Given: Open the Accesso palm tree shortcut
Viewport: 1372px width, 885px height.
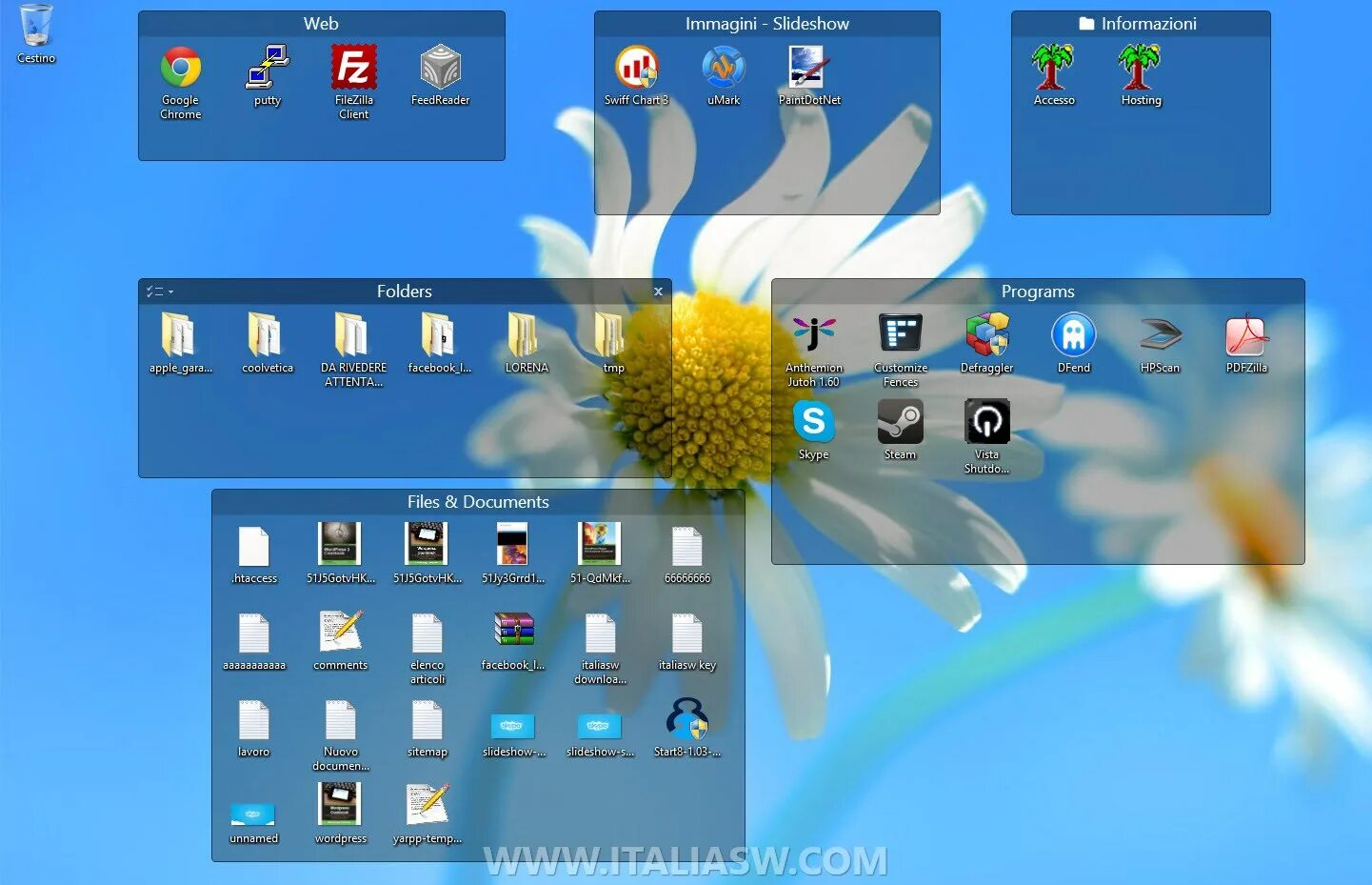Looking at the screenshot, I should click(x=1054, y=75).
